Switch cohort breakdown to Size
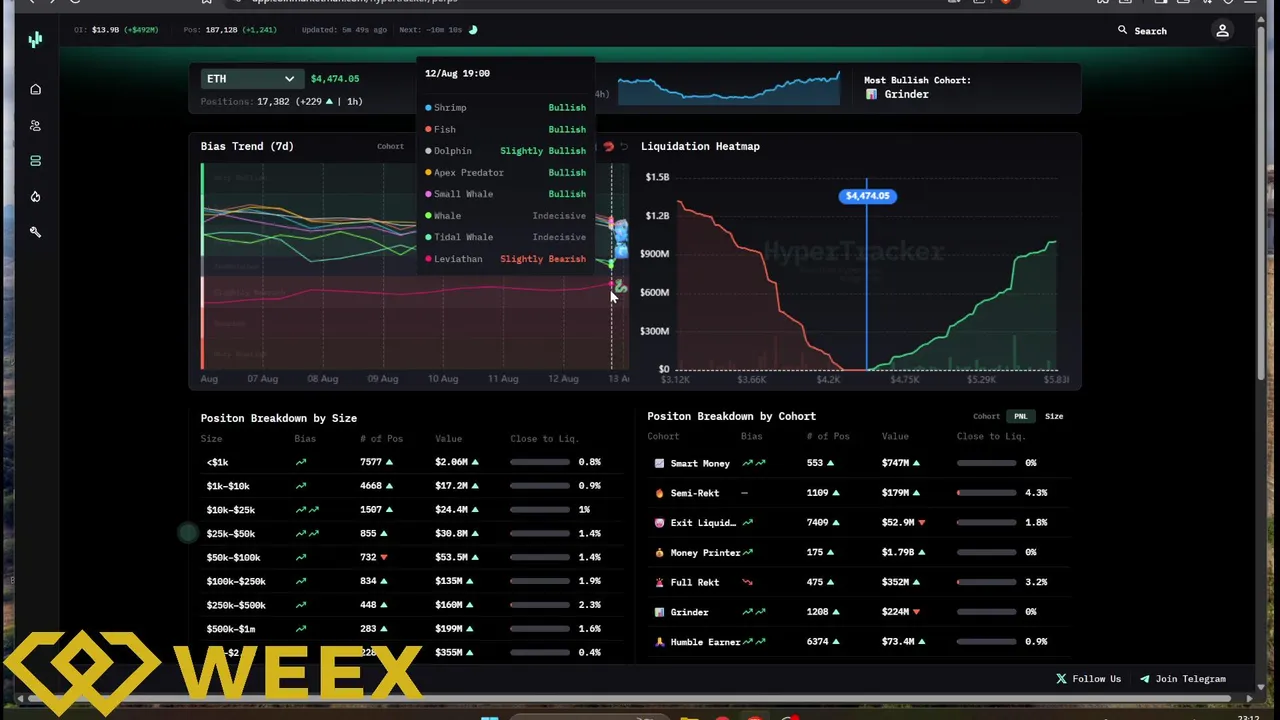1280x720 pixels. click(x=1054, y=416)
